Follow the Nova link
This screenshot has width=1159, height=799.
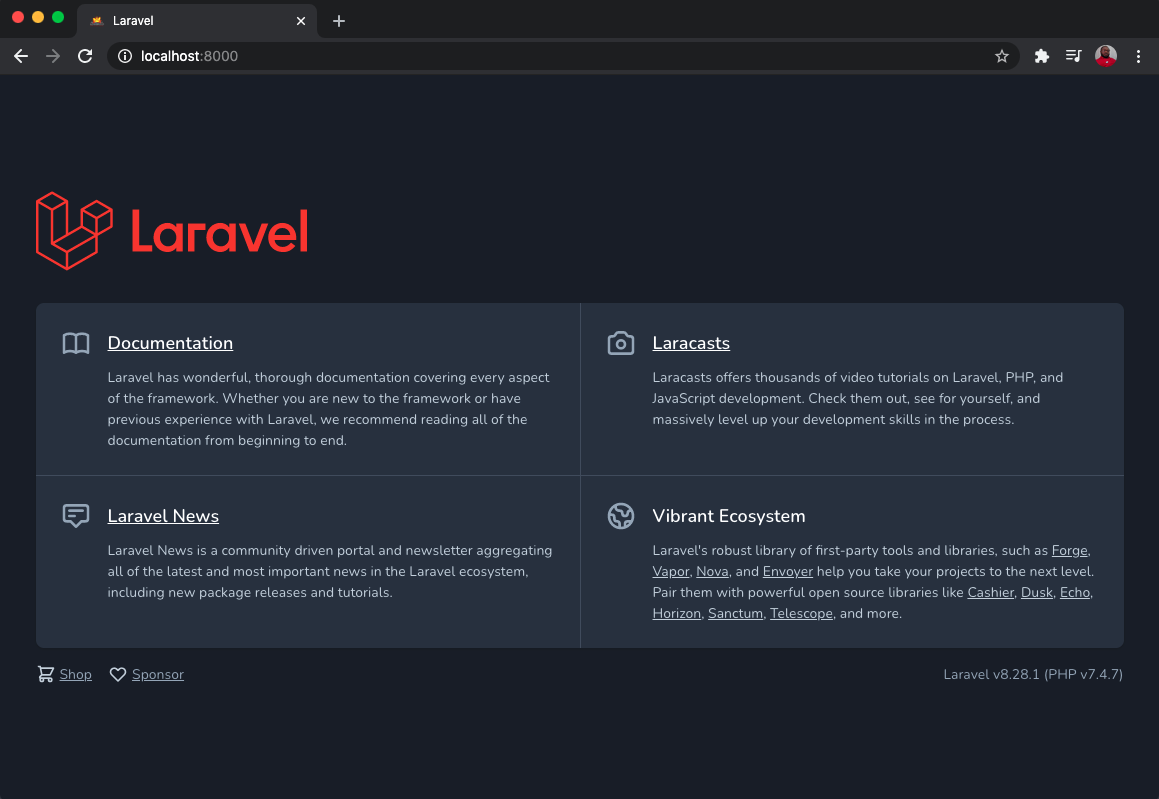[x=713, y=571]
